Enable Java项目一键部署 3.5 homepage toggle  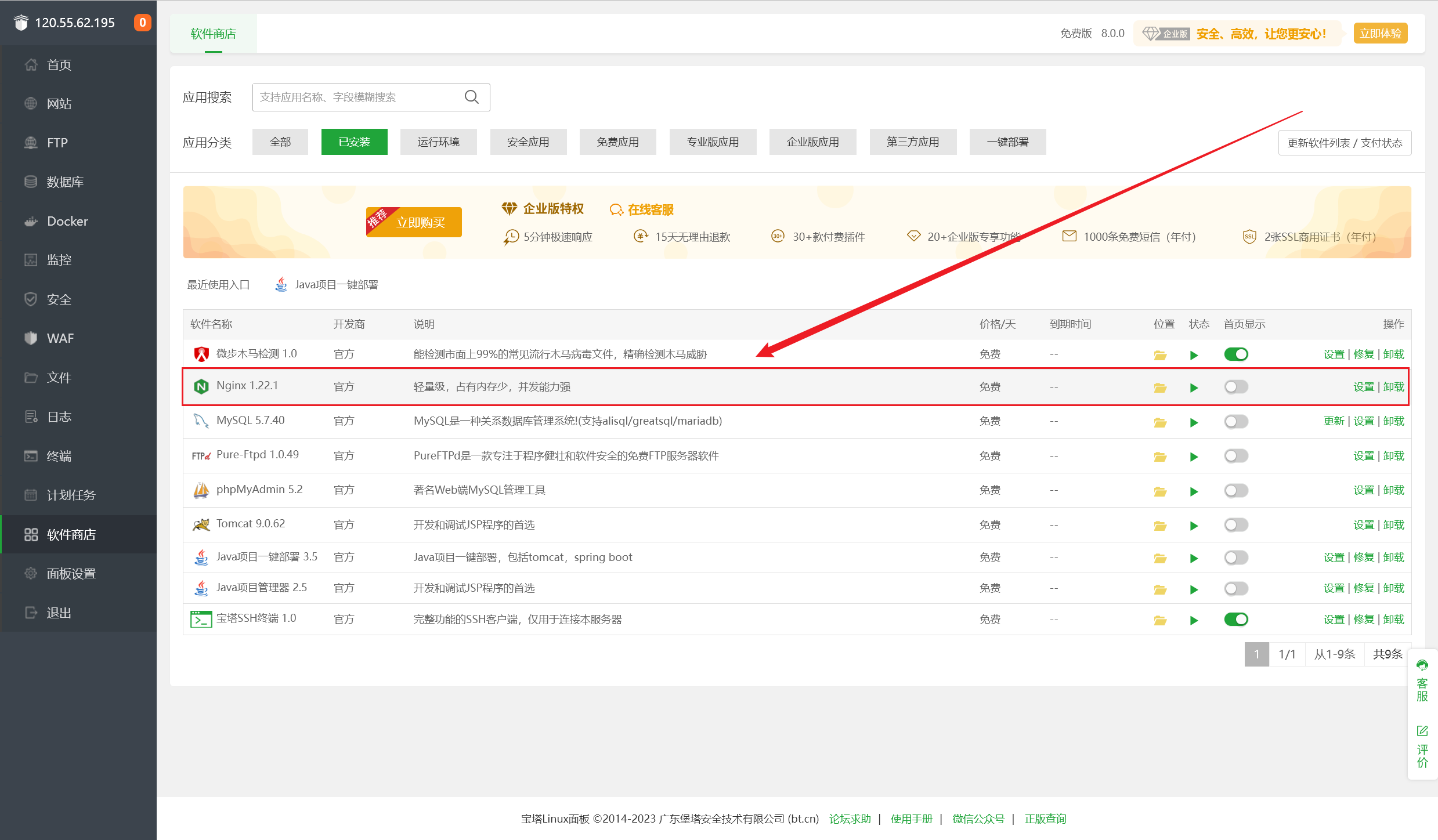[x=1236, y=557]
